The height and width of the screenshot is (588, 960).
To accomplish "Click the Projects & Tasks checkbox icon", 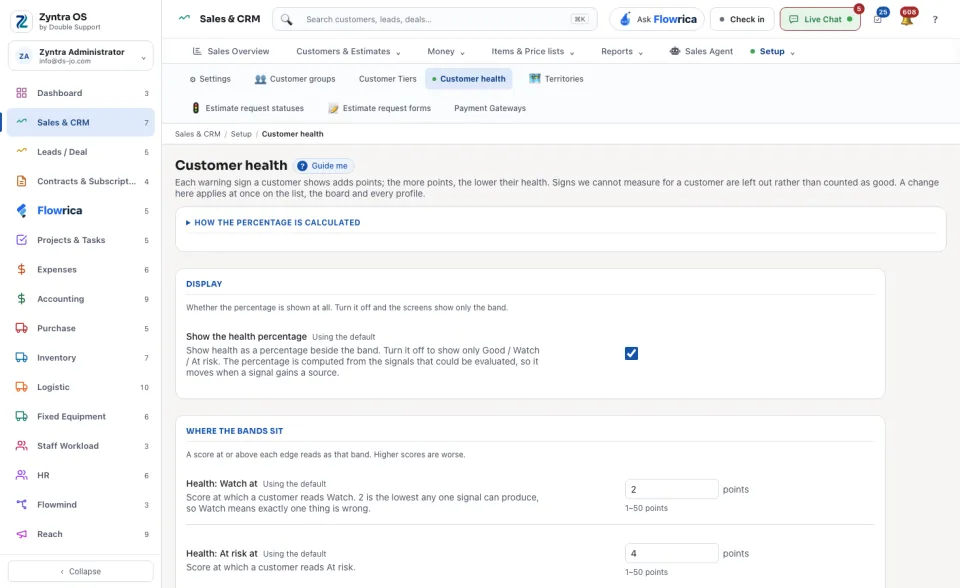I will tap(21, 240).
